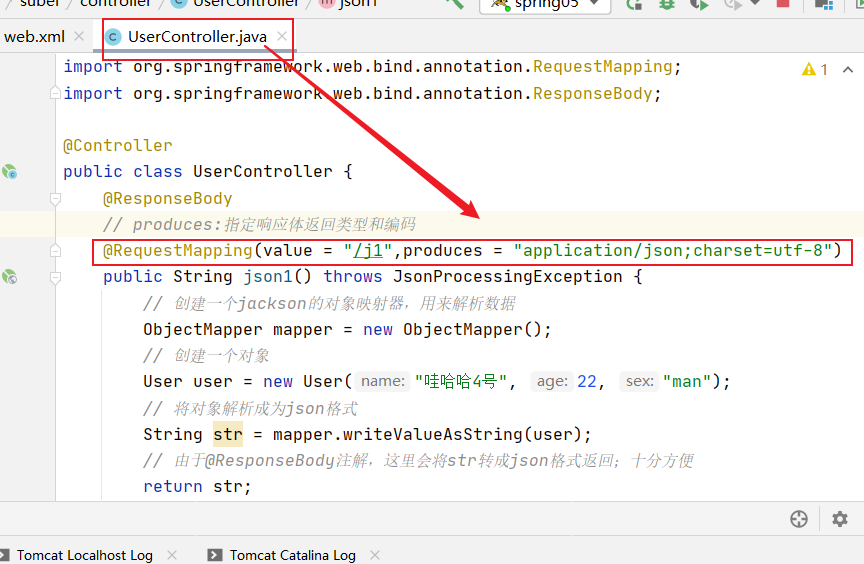
Task: Open the Tomcat Catalina Log tab
Action: [292, 555]
